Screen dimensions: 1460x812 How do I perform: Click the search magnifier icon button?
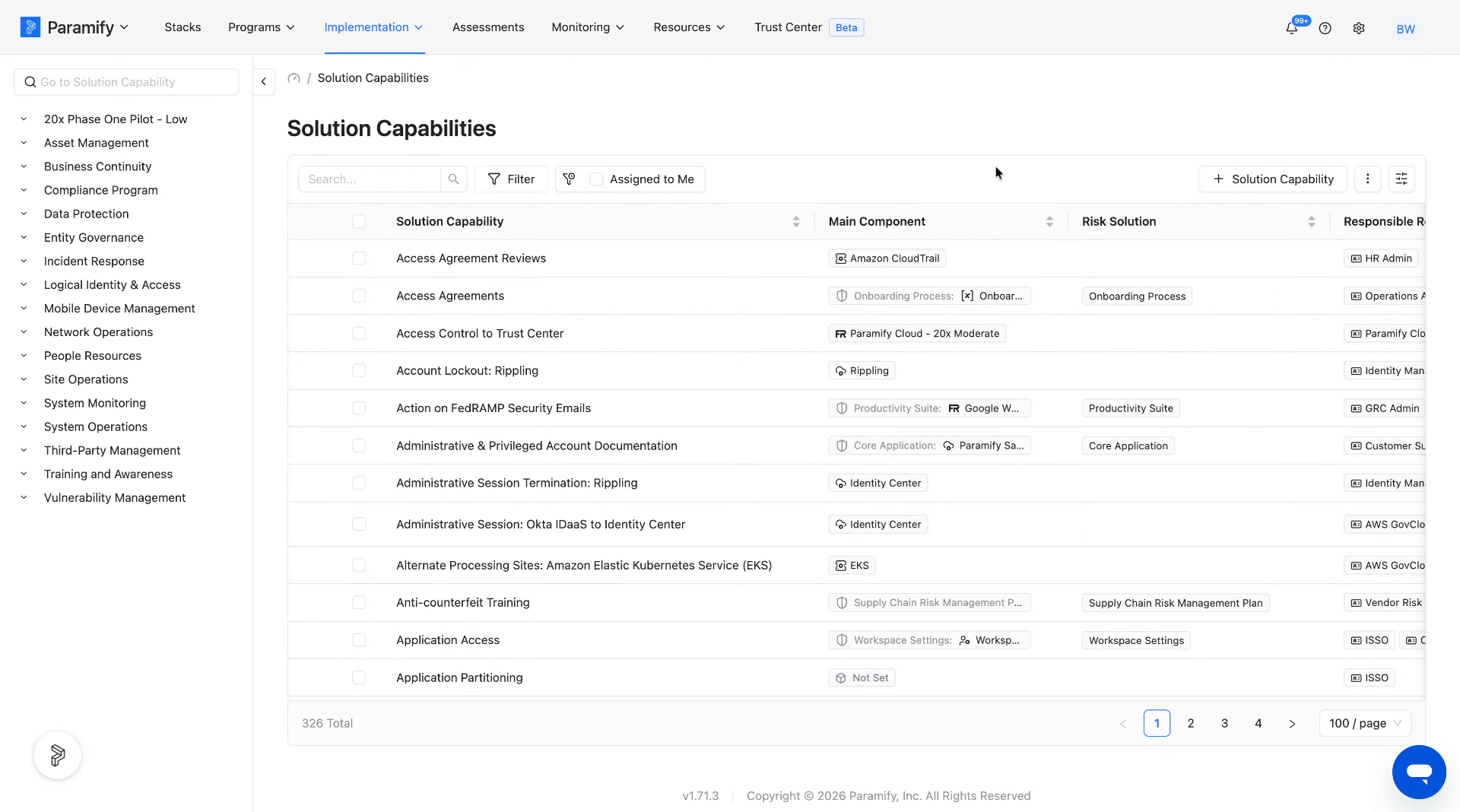pos(453,179)
